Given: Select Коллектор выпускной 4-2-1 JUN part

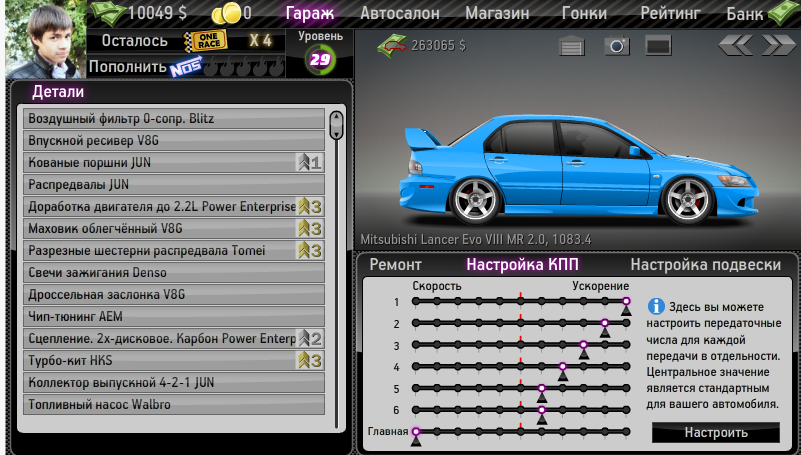Looking at the screenshot, I should 174,382.
